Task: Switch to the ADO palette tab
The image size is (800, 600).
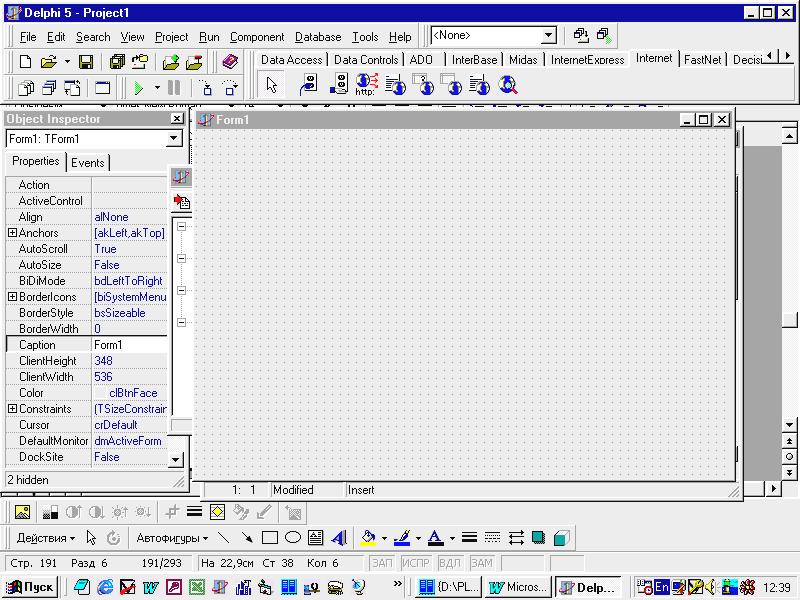Action: [421, 60]
